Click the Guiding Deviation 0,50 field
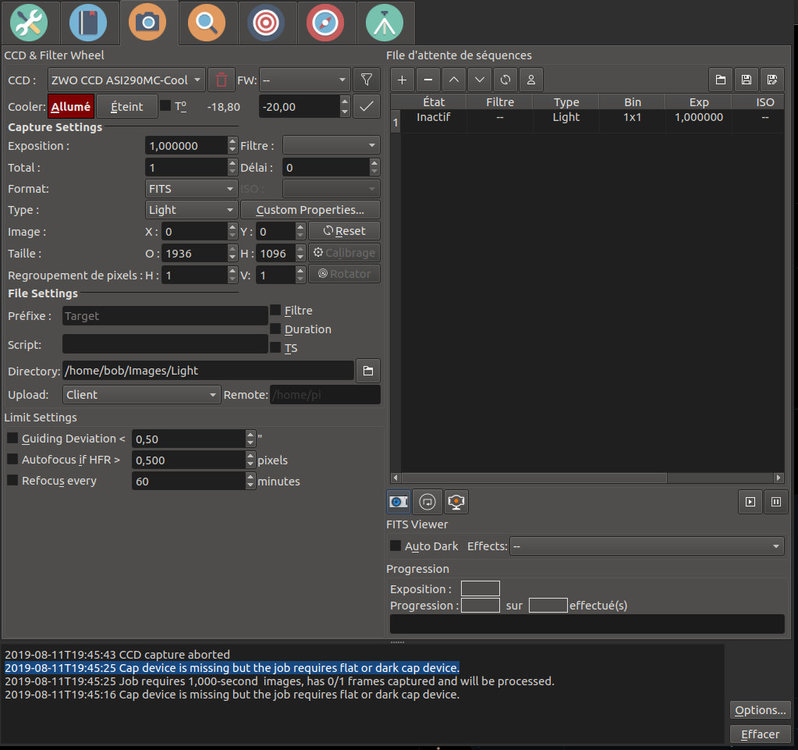This screenshot has width=798, height=750. pos(189,439)
